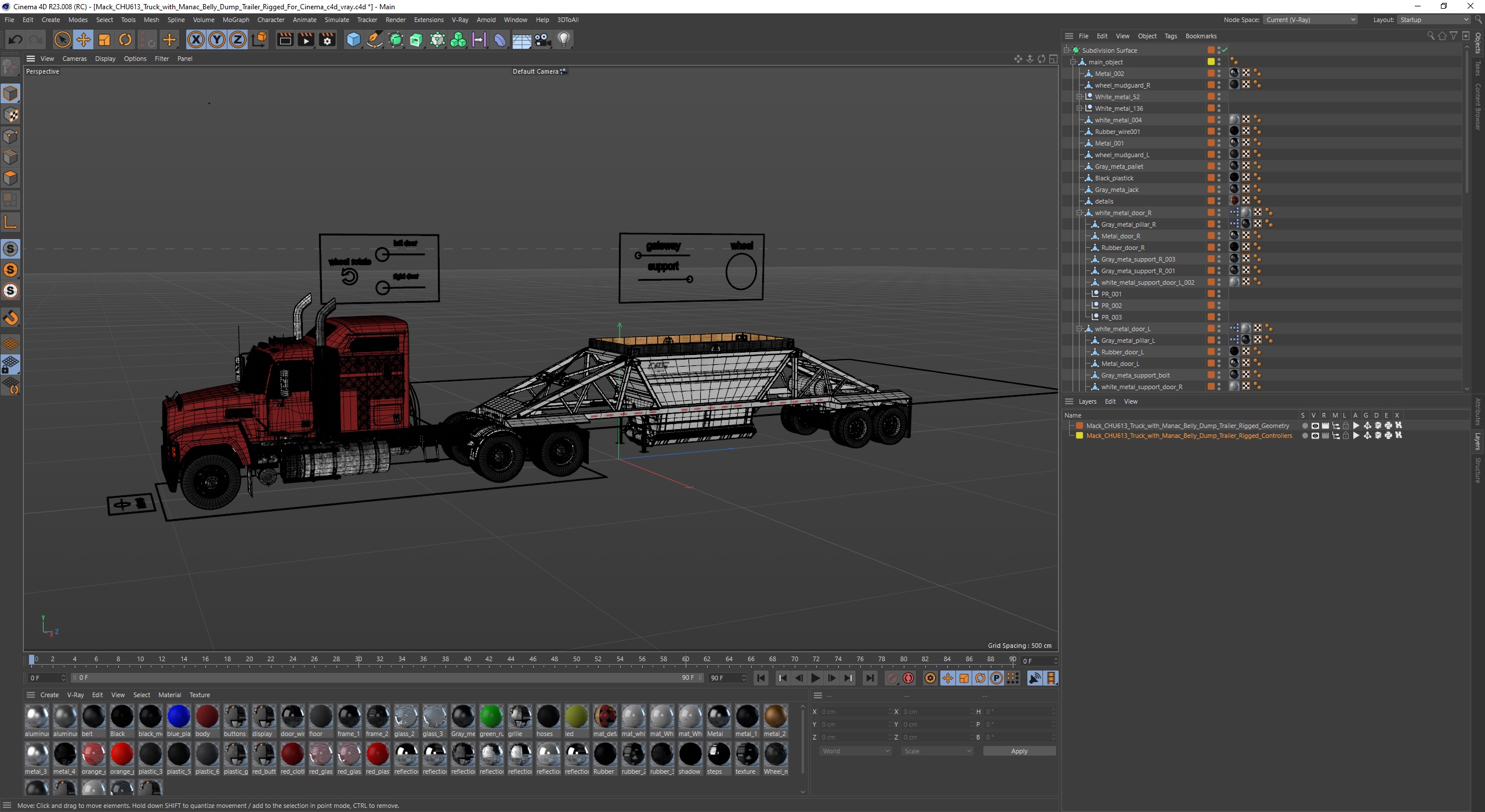1485x812 pixels.
Task: Toggle Z axis lock
Action: (x=238, y=39)
